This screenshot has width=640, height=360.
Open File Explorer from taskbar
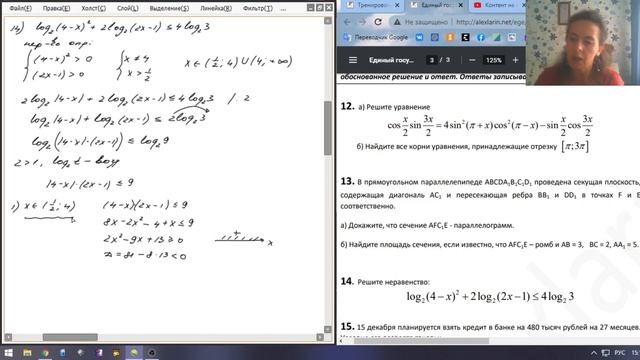point(27,353)
